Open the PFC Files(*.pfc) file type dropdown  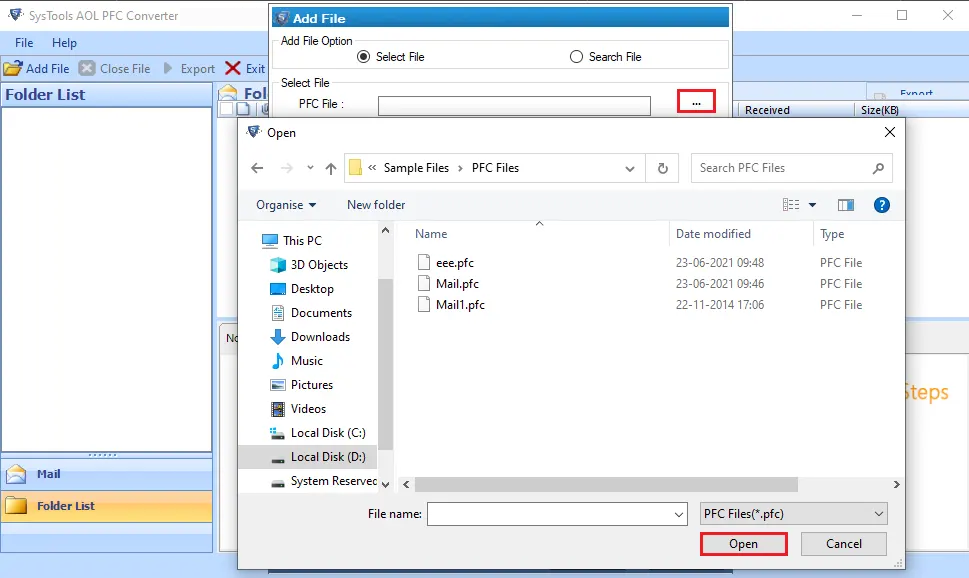tap(793, 514)
